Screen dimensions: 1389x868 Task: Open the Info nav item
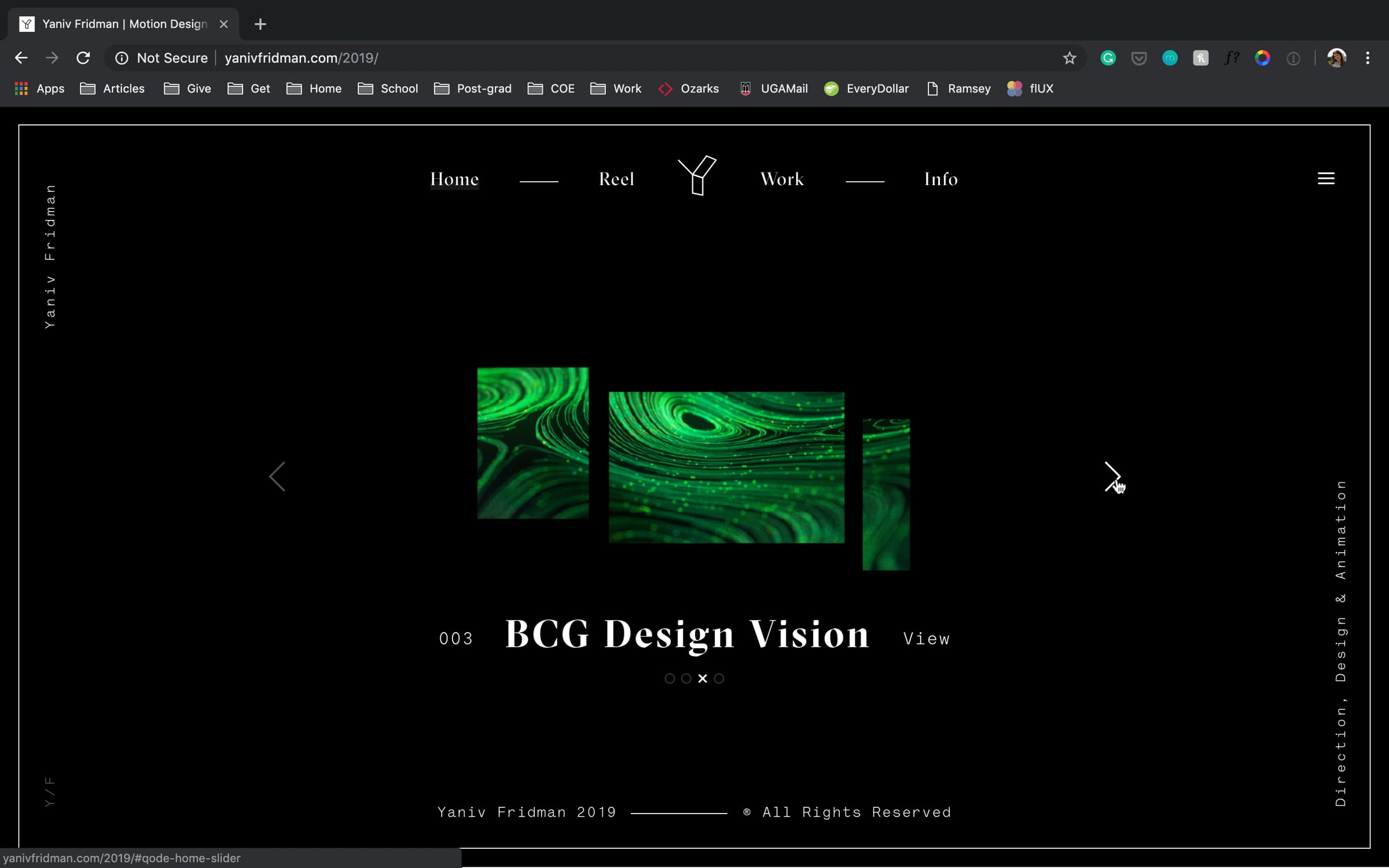[941, 179]
